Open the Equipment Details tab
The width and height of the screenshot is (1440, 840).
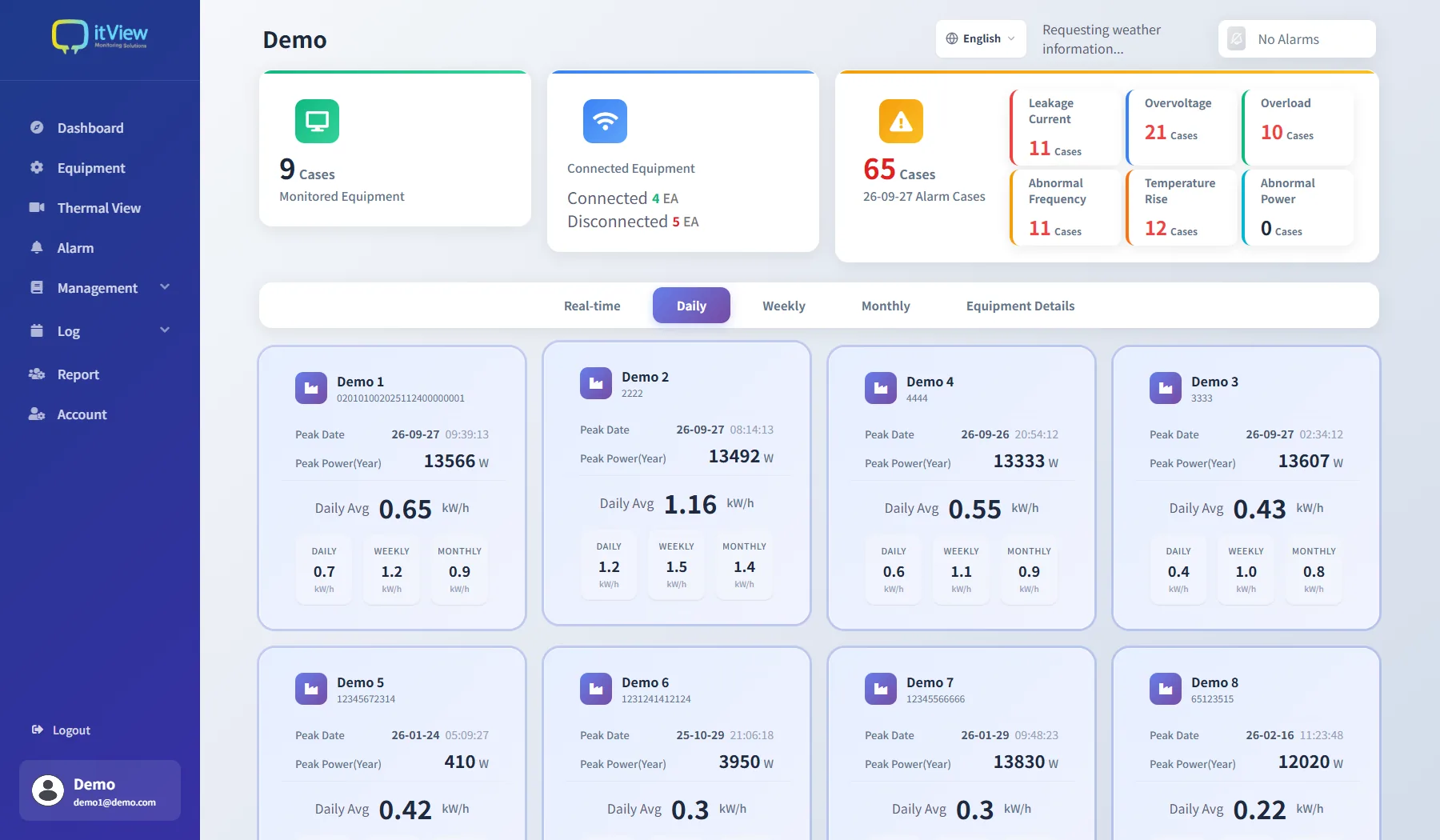click(x=1020, y=306)
